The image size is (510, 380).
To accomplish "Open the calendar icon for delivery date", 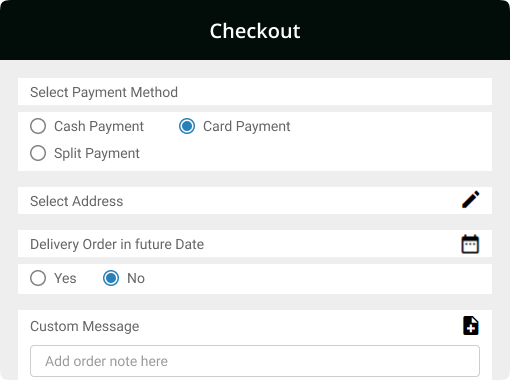I will pos(470,244).
